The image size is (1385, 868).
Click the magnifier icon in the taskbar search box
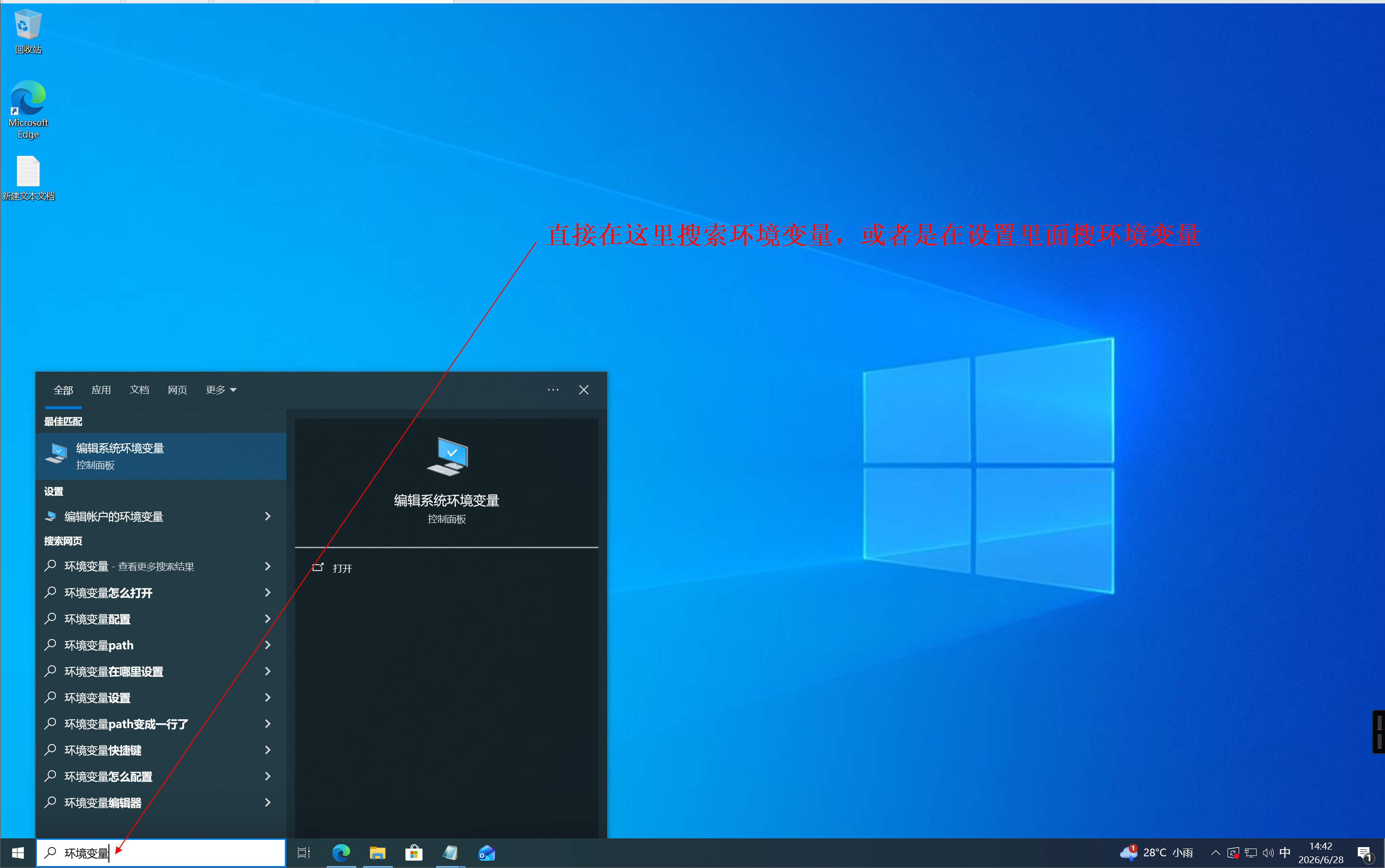51,852
